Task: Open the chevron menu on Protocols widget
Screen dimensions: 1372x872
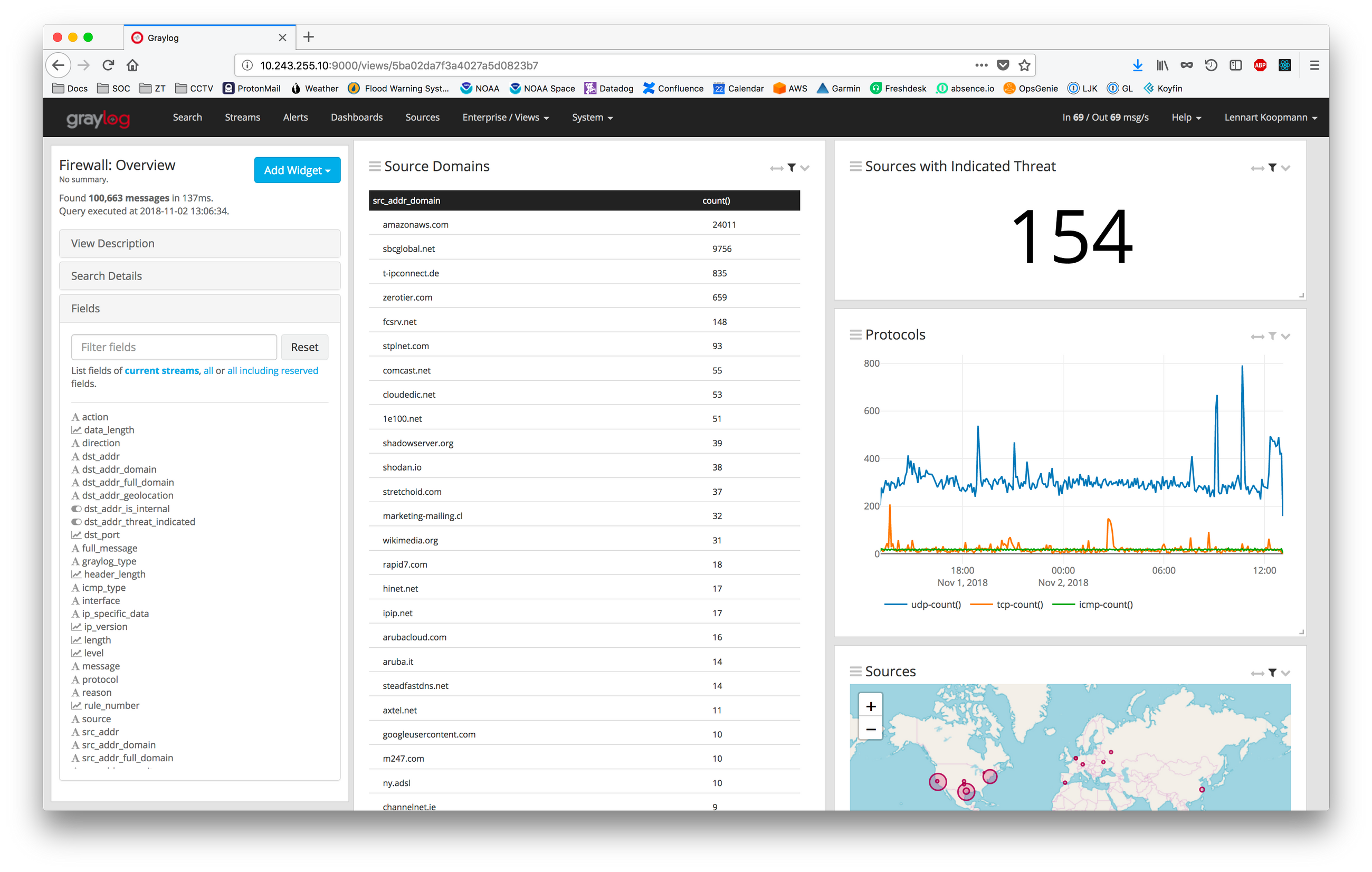Action: [1285, 337]
